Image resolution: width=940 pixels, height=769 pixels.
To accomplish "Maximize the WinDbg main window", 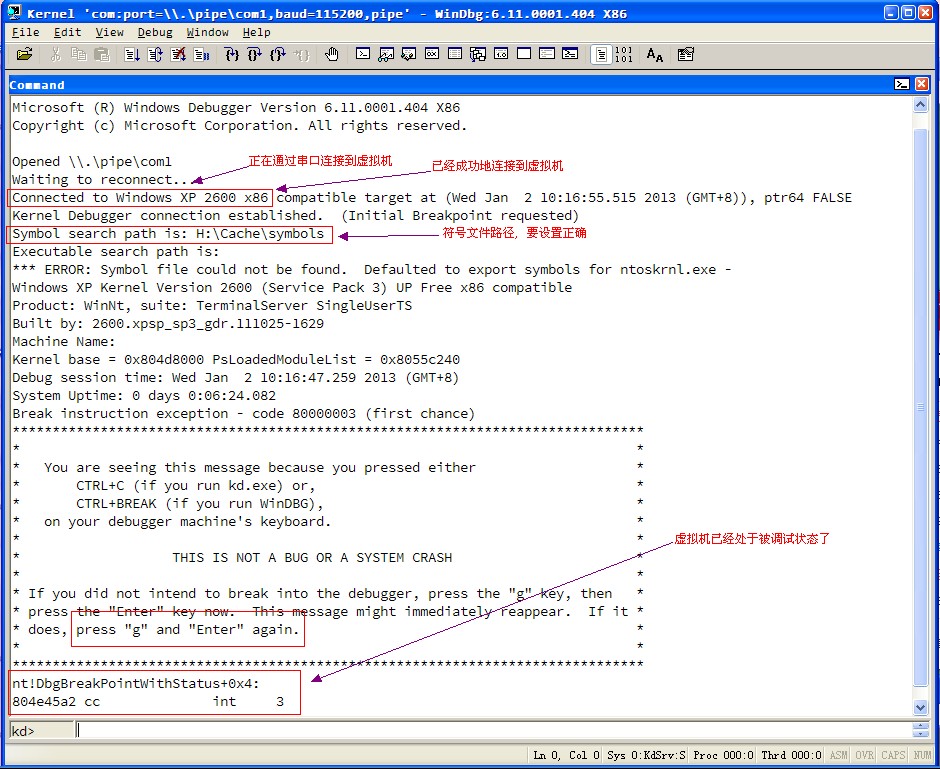I will pos(908,12).
